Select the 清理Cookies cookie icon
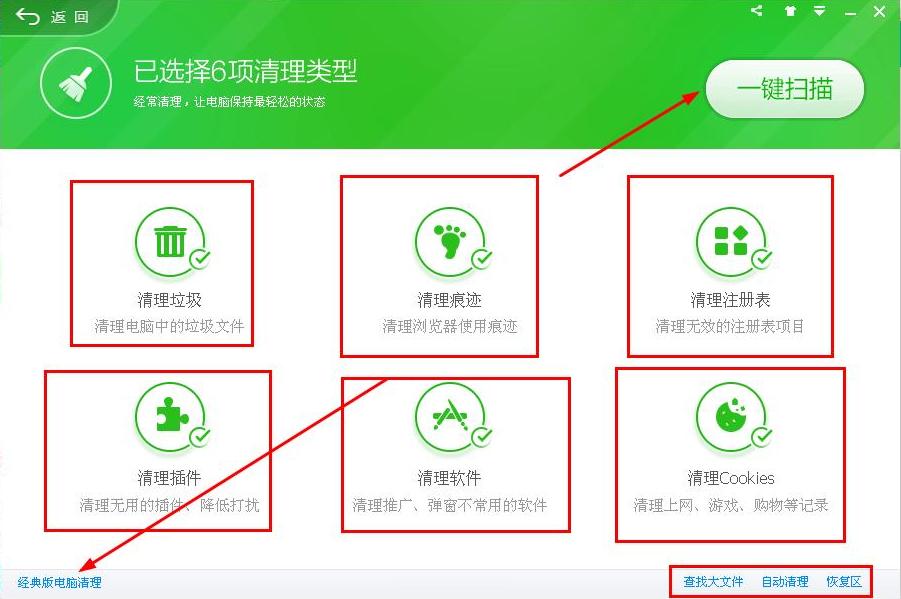 [730, 418]
